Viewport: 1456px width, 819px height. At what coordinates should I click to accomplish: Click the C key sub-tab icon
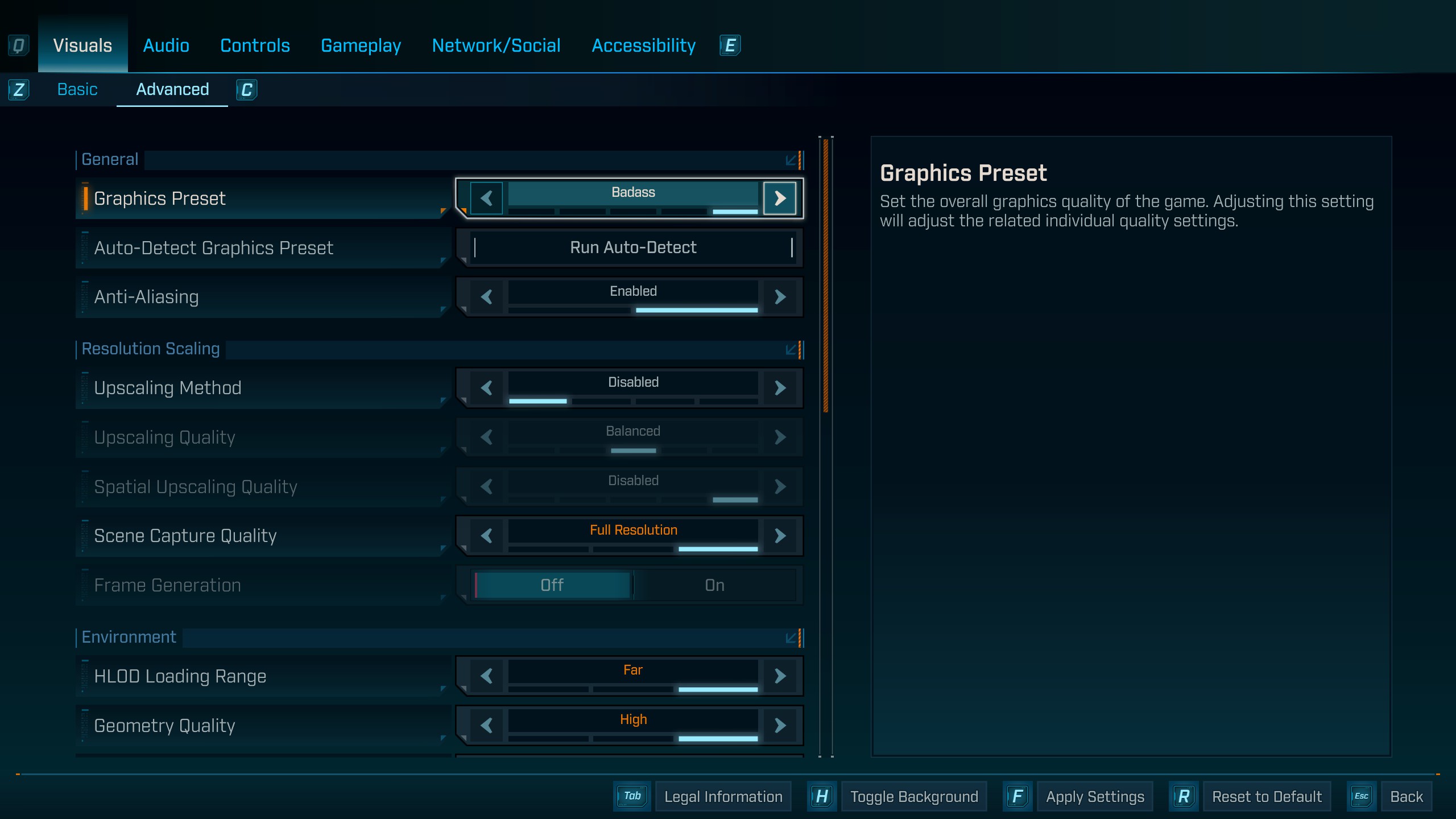coord(247,90)
